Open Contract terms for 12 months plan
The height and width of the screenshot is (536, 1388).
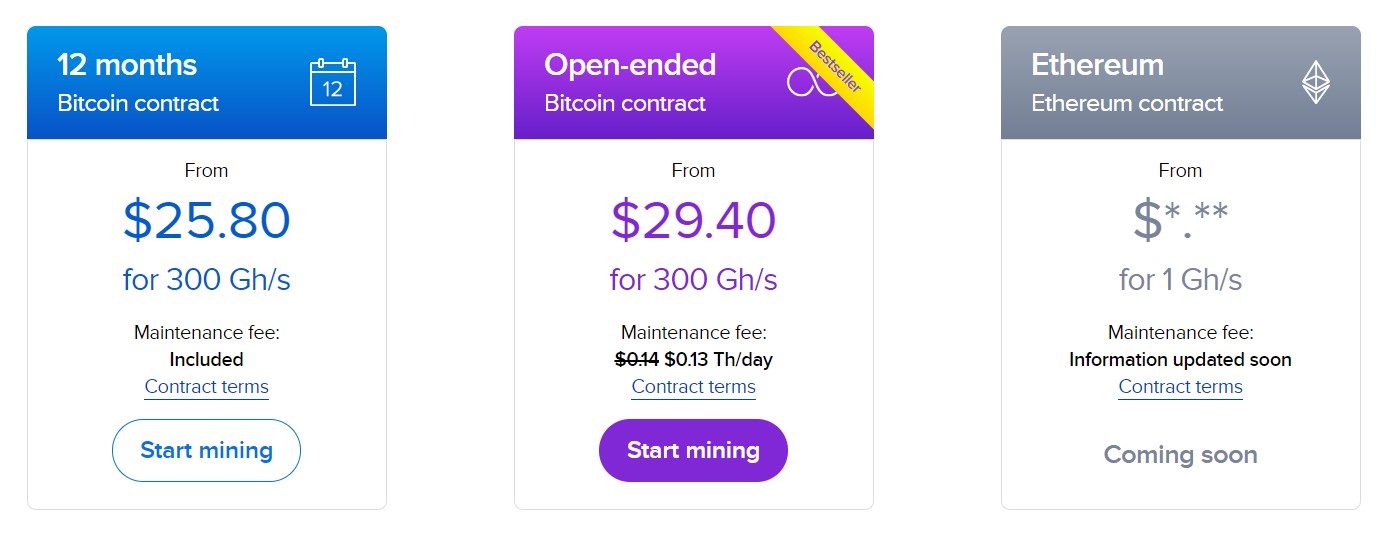click(207, 387)
